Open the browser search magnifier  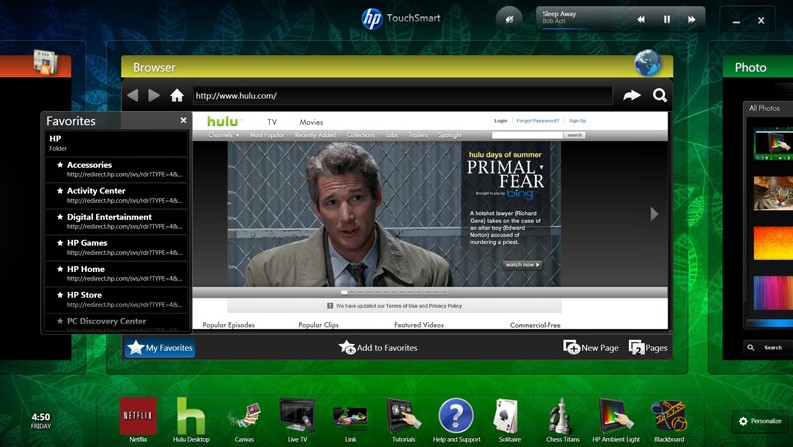(x=659, y=95)
